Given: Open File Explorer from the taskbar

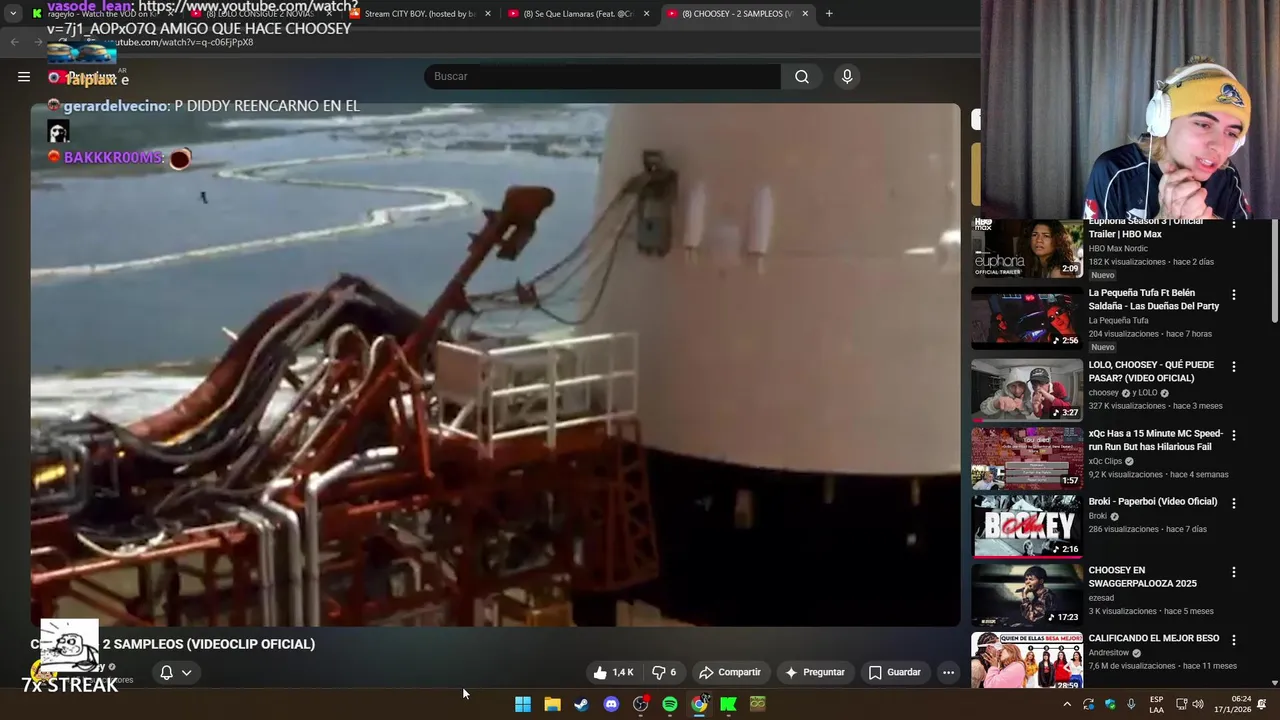Looking at the screenshot, I should [x=552, y=704].
